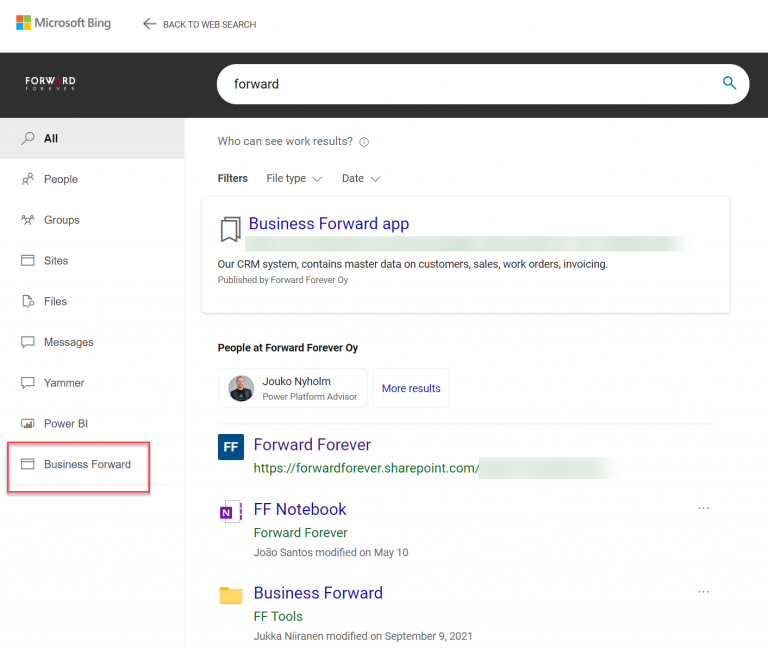This screenshot has width=768, height=648.
Task: Click the bookmark icon beside Business Forward app
Action: tap(231, 230)
